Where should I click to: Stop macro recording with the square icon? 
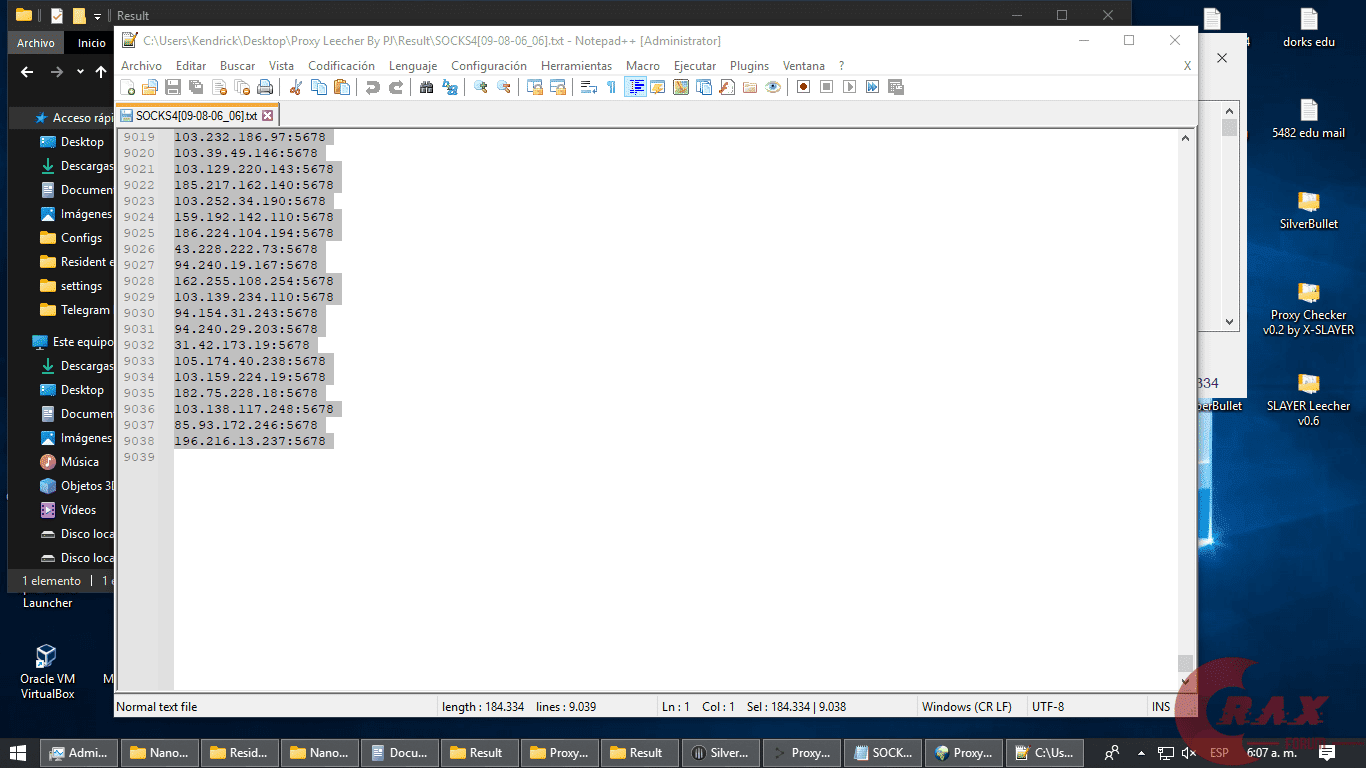[x=826, y=87]
